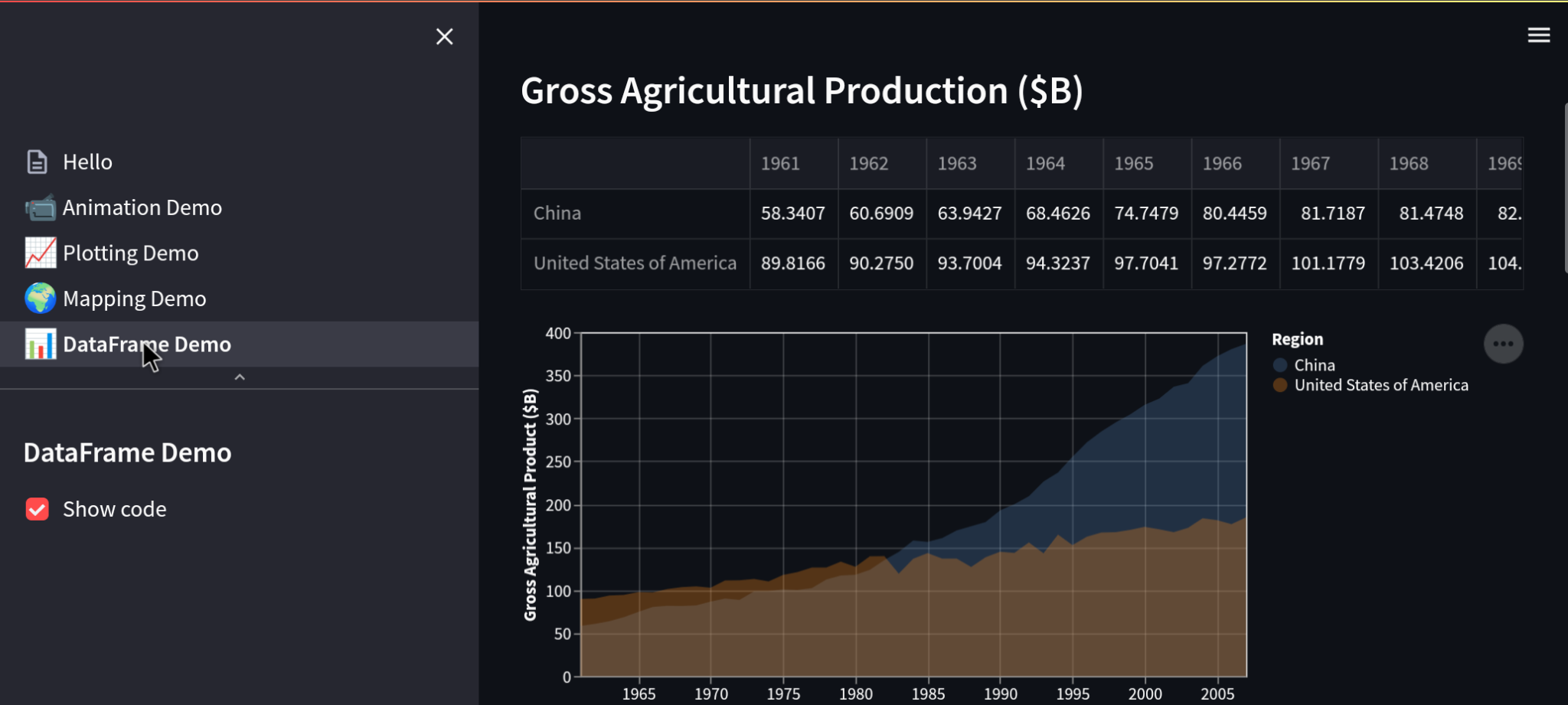This screenshot has height=705, width=1568.
Task: Click the China legend color swatch
Action: [1280, 365]
